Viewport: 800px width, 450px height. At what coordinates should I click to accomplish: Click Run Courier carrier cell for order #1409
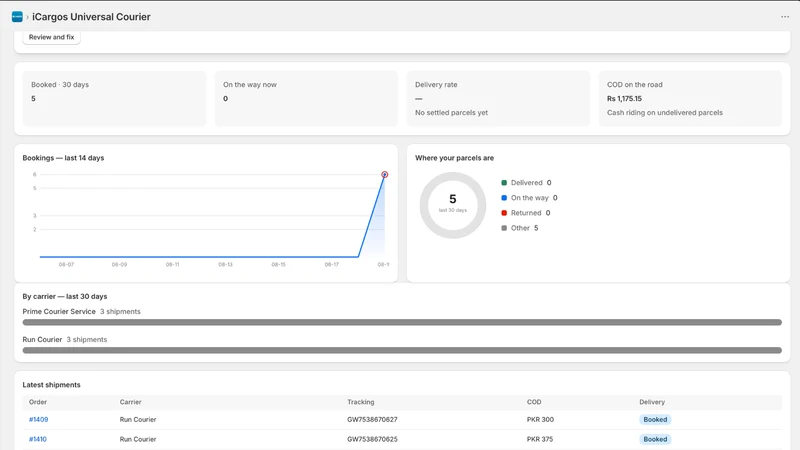coord(138,419)
